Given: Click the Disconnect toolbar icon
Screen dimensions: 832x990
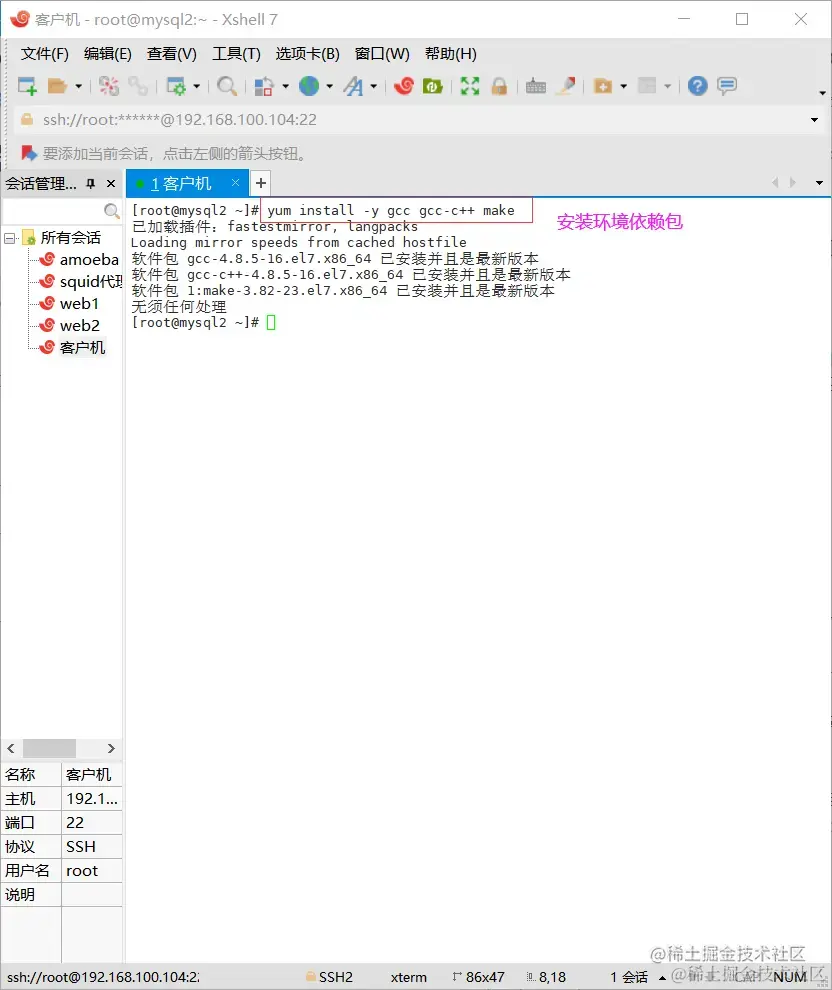Looking at the screenshot, I should tap(109, 86).
